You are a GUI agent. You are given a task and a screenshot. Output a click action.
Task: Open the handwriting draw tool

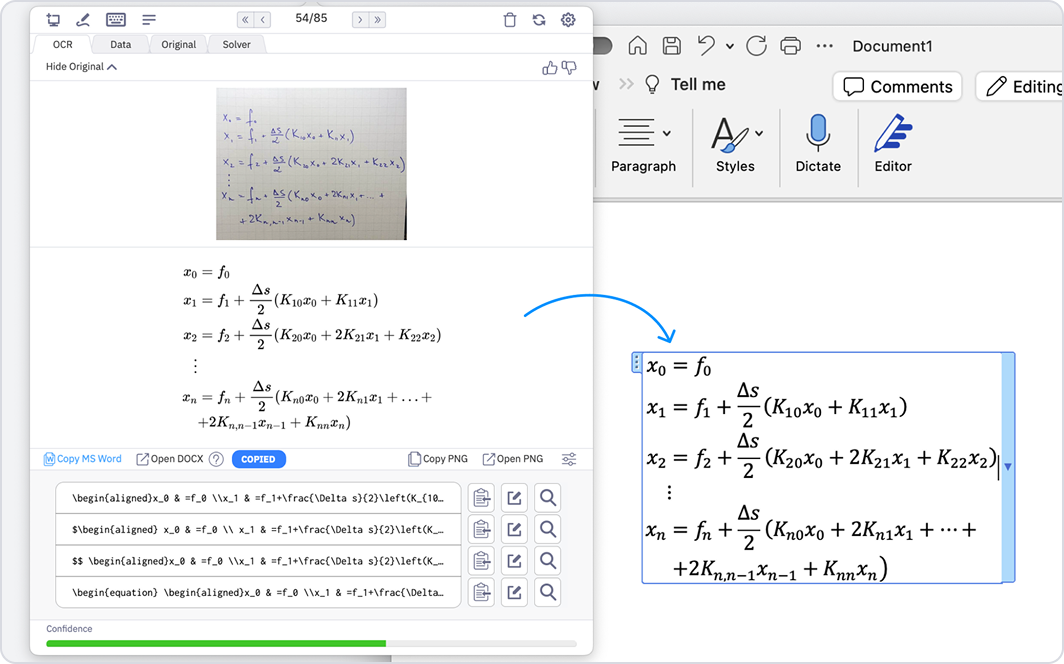click(x=83, y=20)
